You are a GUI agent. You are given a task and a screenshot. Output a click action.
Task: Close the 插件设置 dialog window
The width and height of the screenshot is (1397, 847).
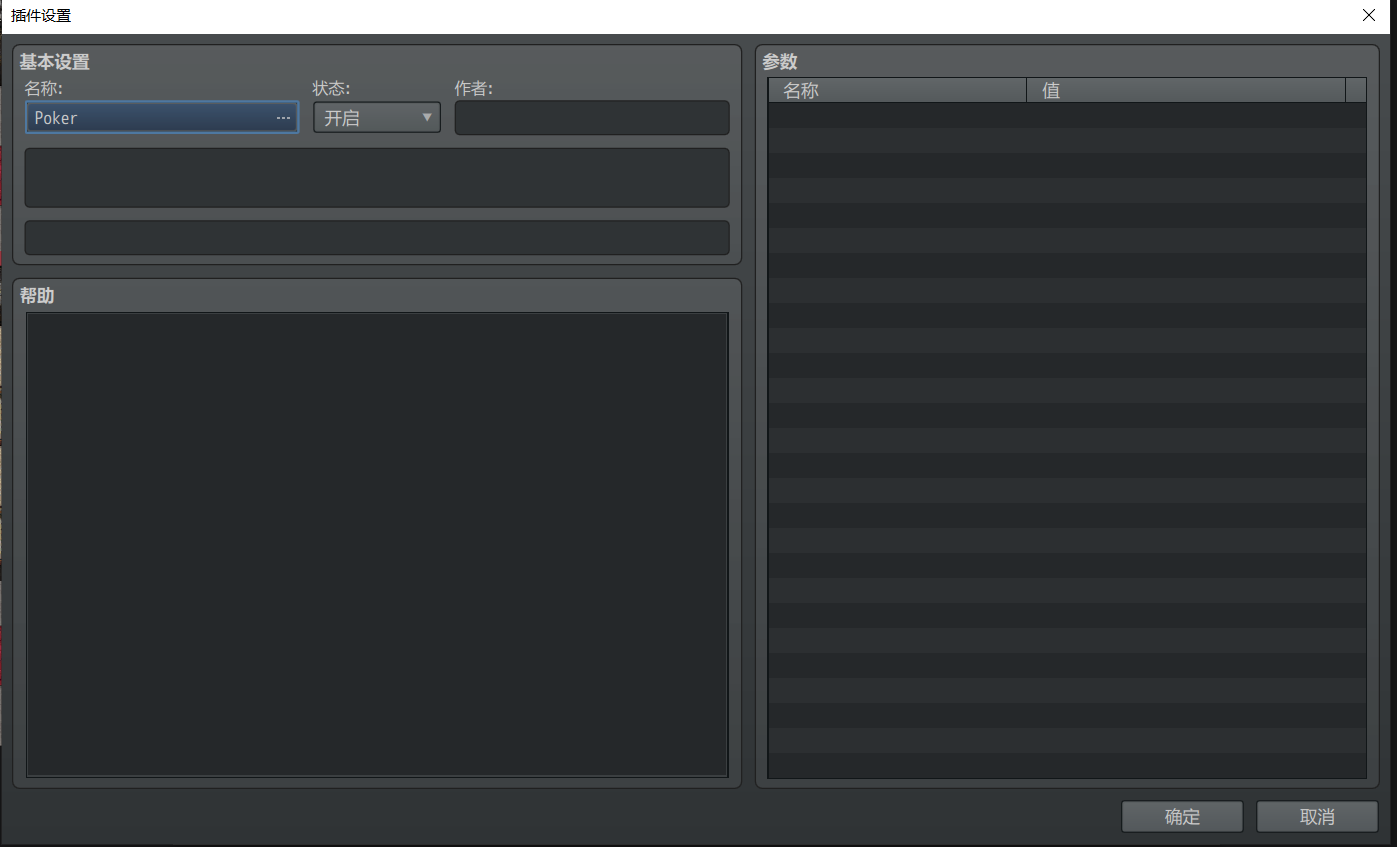1369,15
